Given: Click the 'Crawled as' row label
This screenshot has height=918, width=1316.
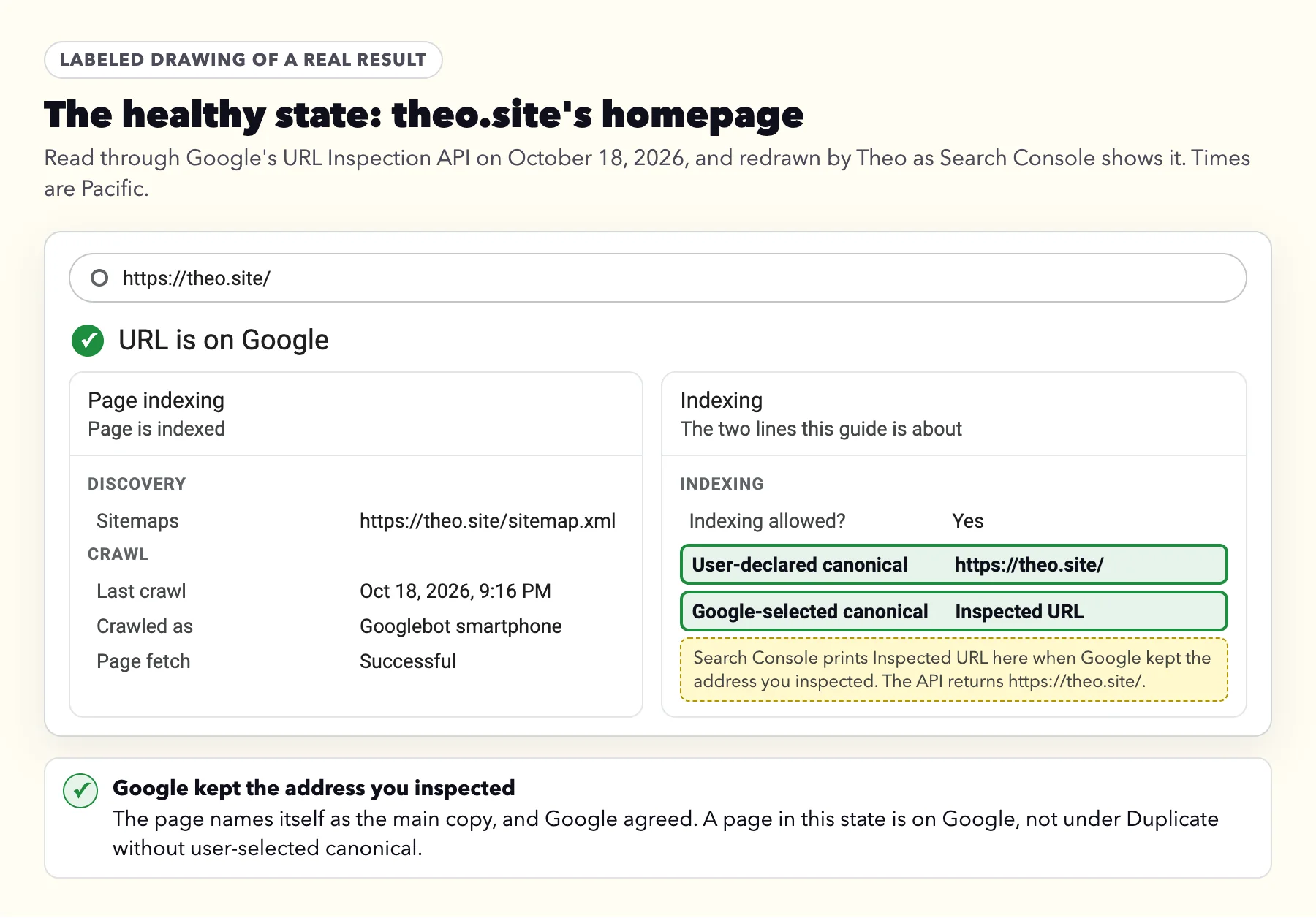Looking at the screenshot, I should coord(145,626).
